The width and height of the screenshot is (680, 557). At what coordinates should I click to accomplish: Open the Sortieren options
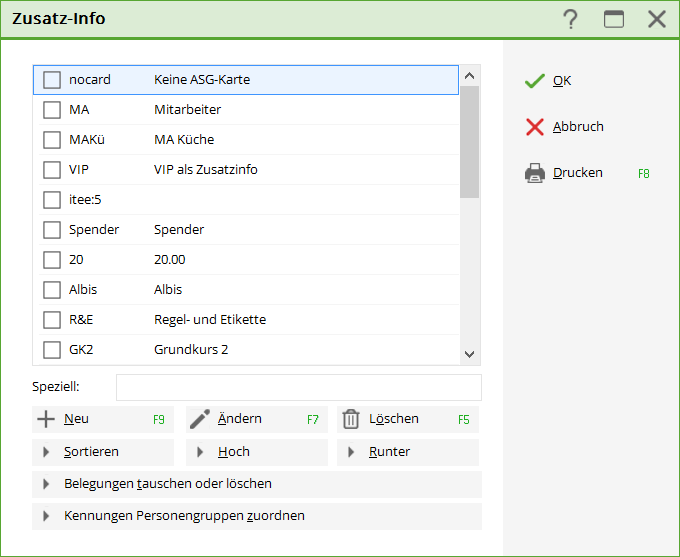click(x=102, y=452)
